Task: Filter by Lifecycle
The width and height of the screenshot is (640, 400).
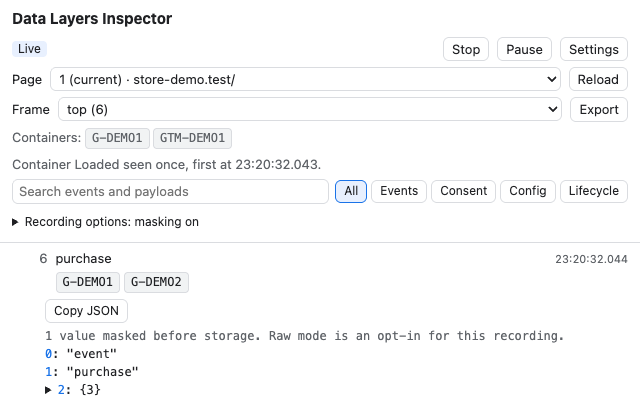Action: pos(593,191)
